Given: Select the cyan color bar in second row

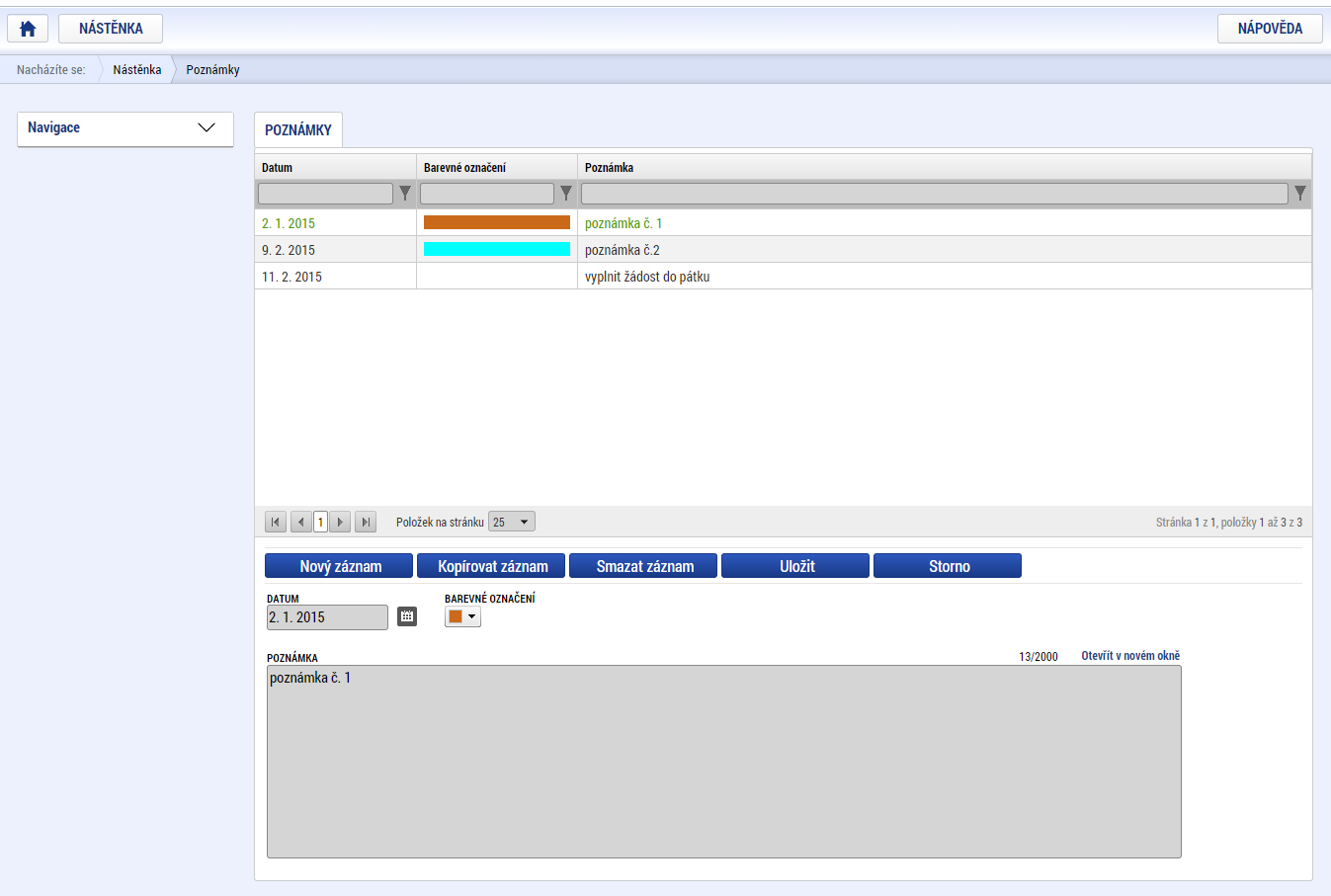Looking at the screenshot, I should 497,249.
